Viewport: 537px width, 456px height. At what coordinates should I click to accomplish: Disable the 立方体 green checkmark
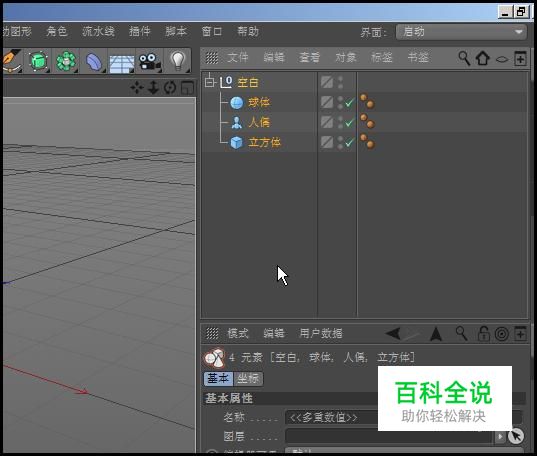[x=350, y=142]
